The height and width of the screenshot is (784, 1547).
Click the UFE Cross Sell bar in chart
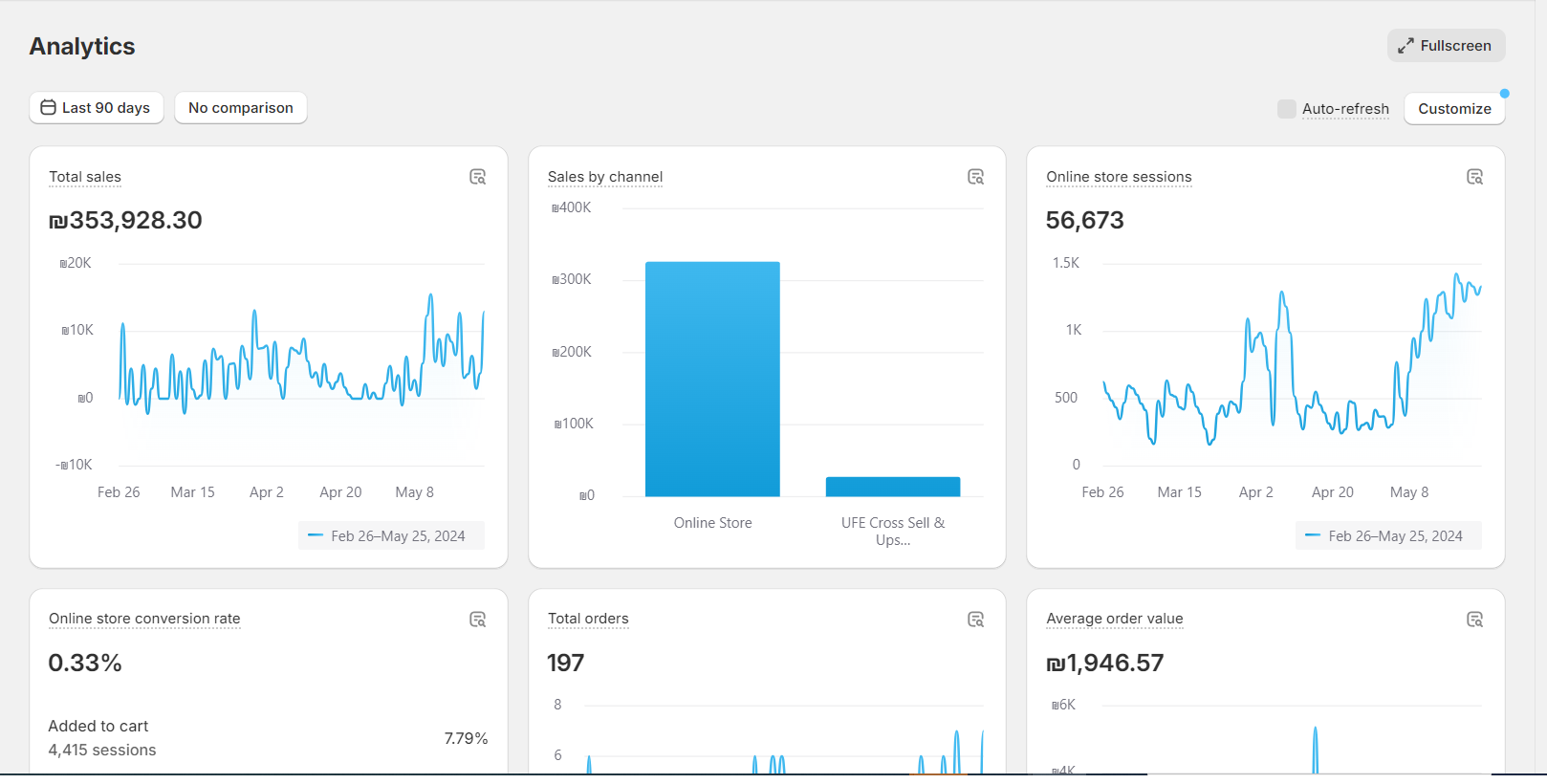(893, 487)
